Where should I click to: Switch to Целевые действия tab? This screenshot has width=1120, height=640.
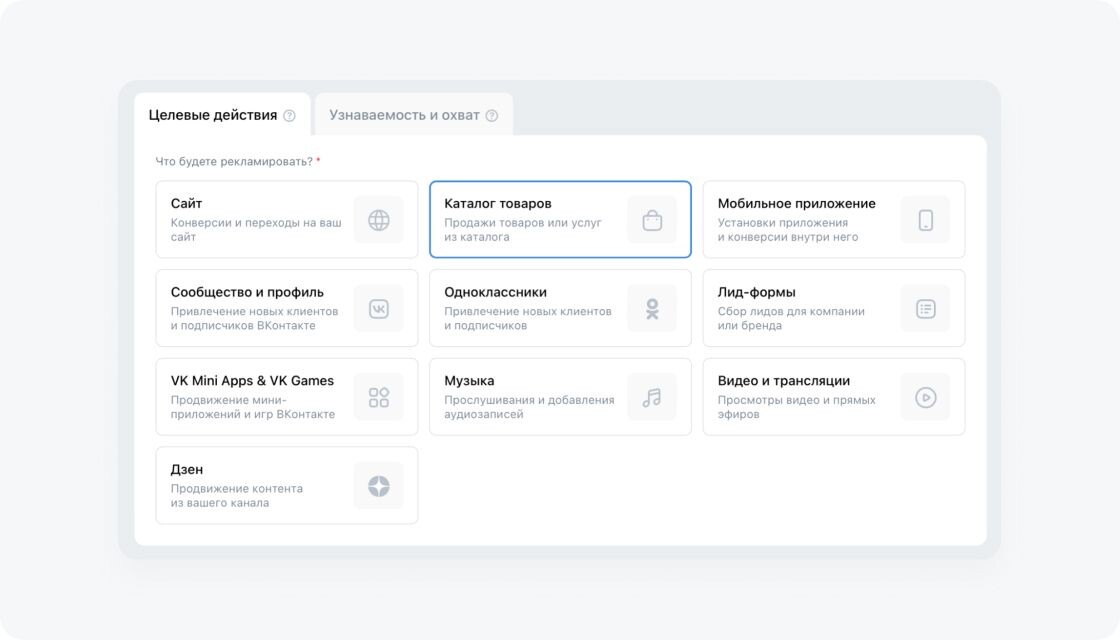[x=222, y=114]
